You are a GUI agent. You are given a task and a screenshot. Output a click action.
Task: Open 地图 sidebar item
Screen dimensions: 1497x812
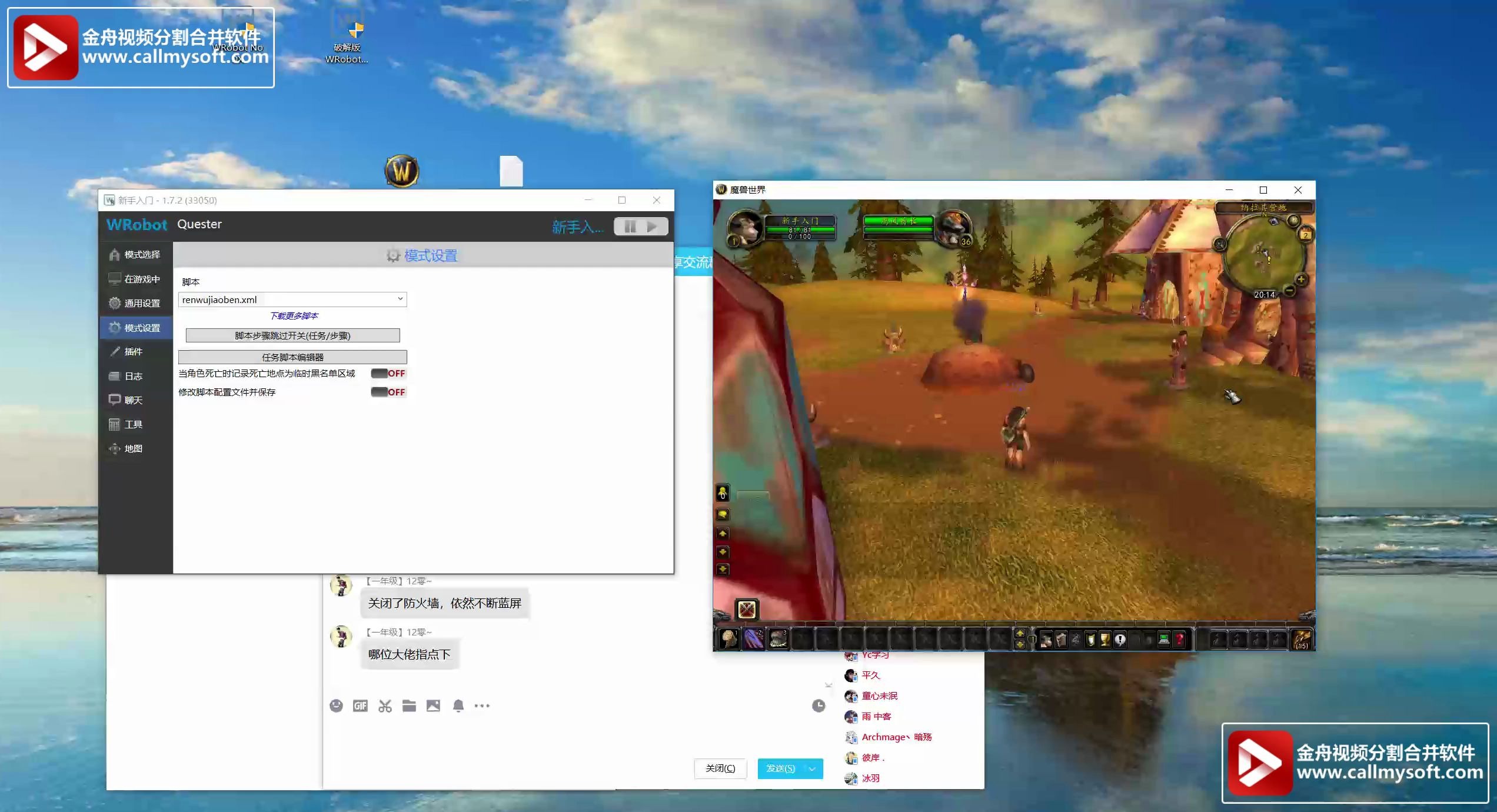pyautogui.click(x=135, y=448)
